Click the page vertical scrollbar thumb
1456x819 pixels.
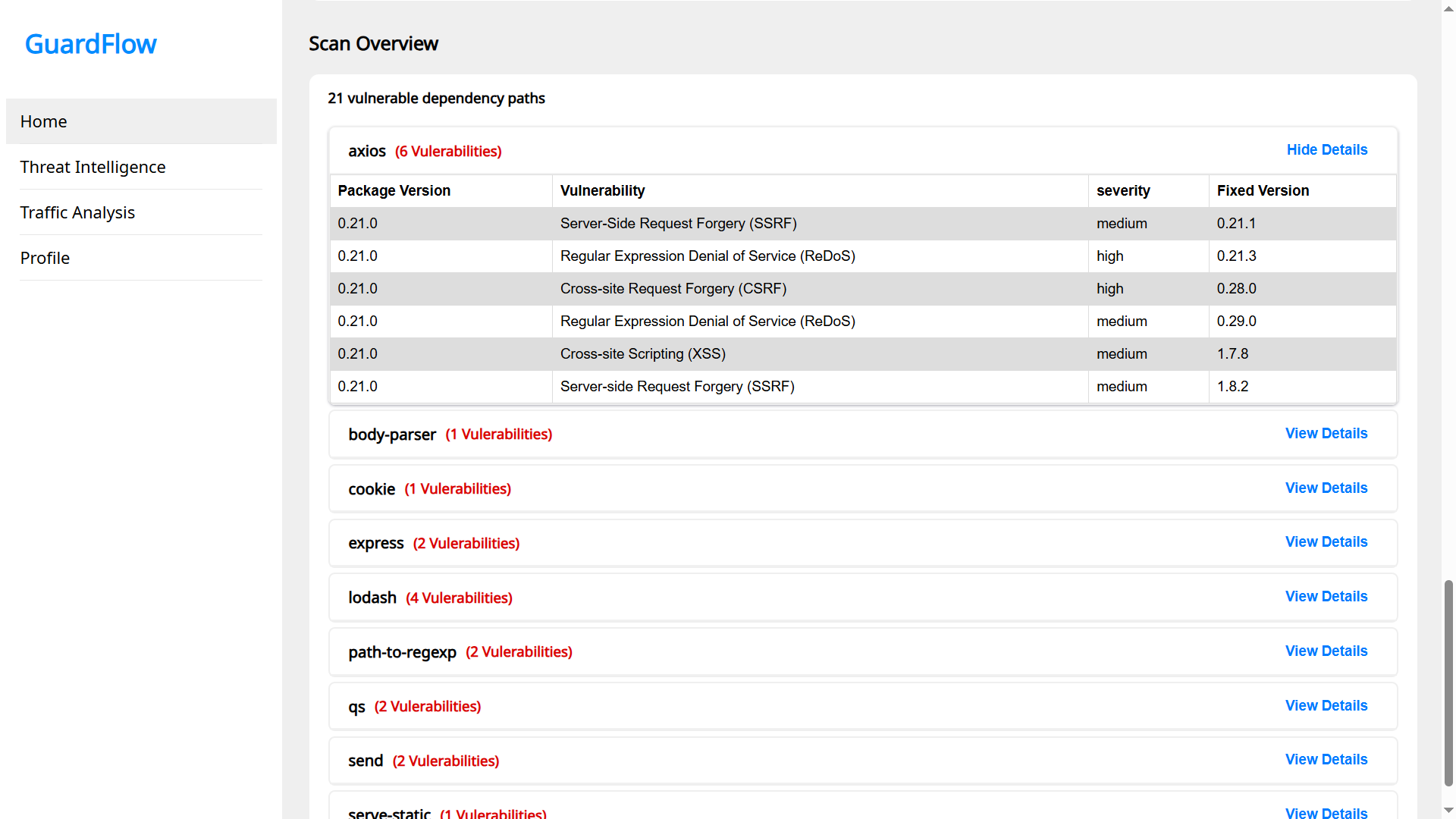[x=1448, y=682]
